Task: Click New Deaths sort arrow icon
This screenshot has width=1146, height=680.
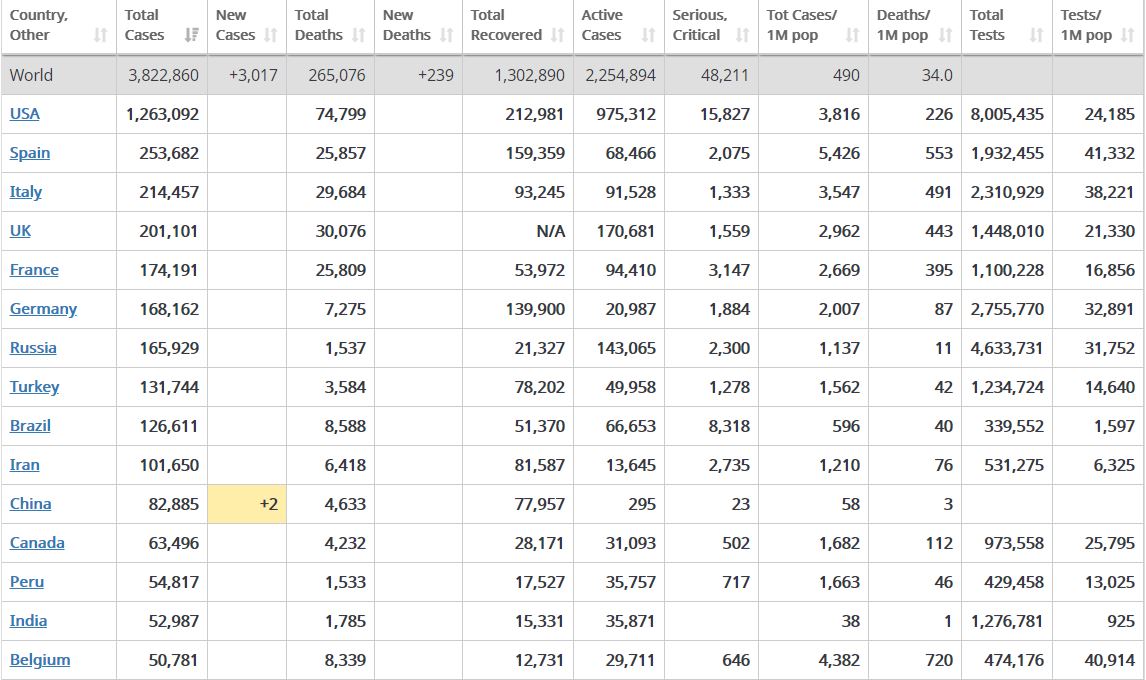Action: 446,36
